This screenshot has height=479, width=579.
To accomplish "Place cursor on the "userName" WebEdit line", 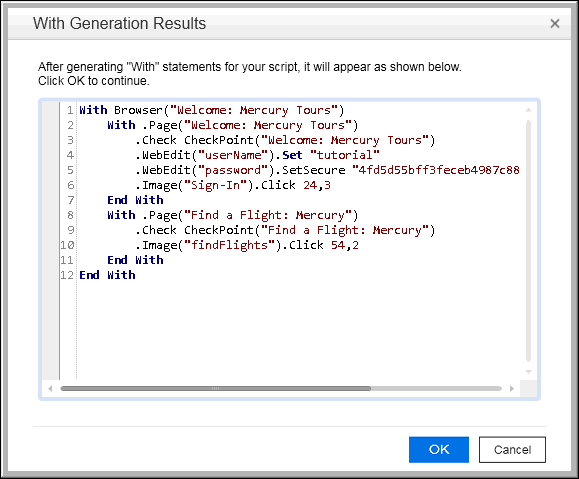I will point(257,155).
